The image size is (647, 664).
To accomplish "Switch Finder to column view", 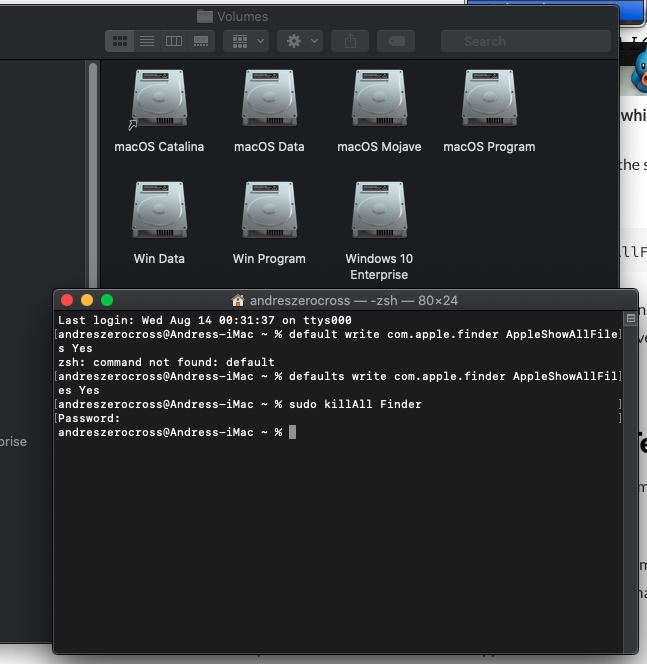I will pyautogui.click(x=174, y=41).
